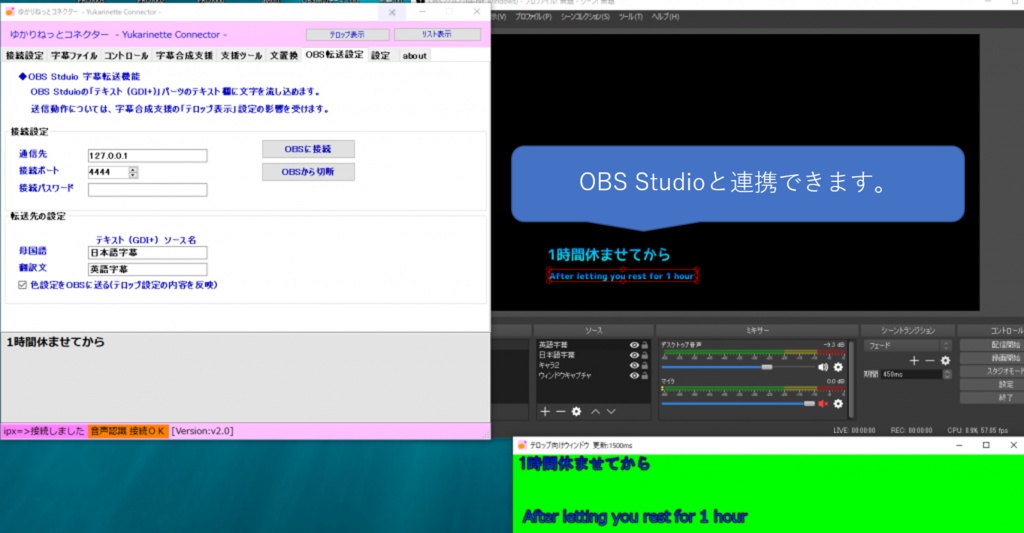
Task: Switch to the 字幕ファイル tab
Action: pos(74,56)
